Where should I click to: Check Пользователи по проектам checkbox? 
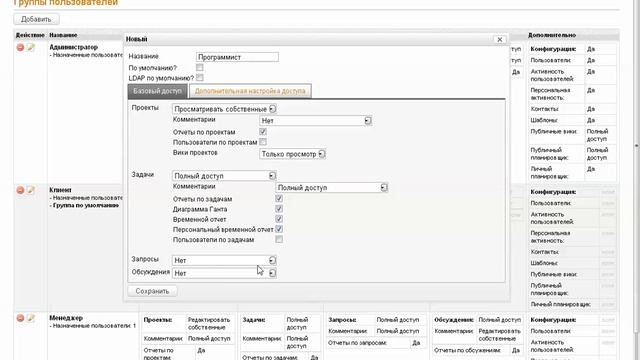coord(263,142)
